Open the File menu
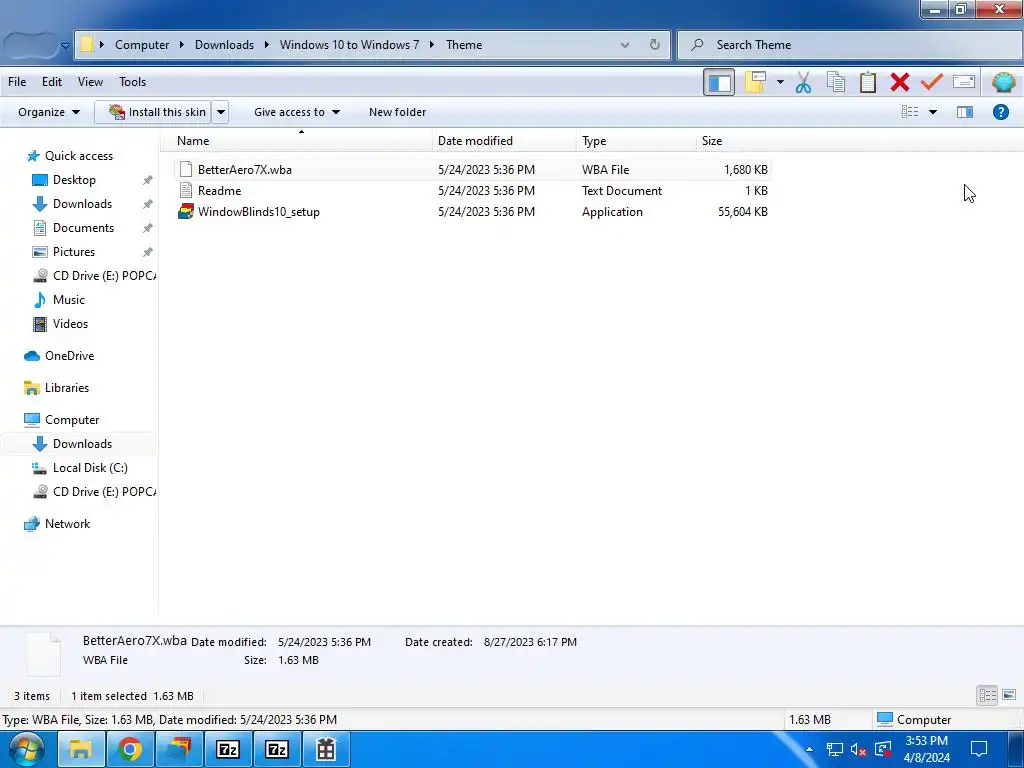The width and height of the screenshot is (1024, 768). click(x=17, y=82)
